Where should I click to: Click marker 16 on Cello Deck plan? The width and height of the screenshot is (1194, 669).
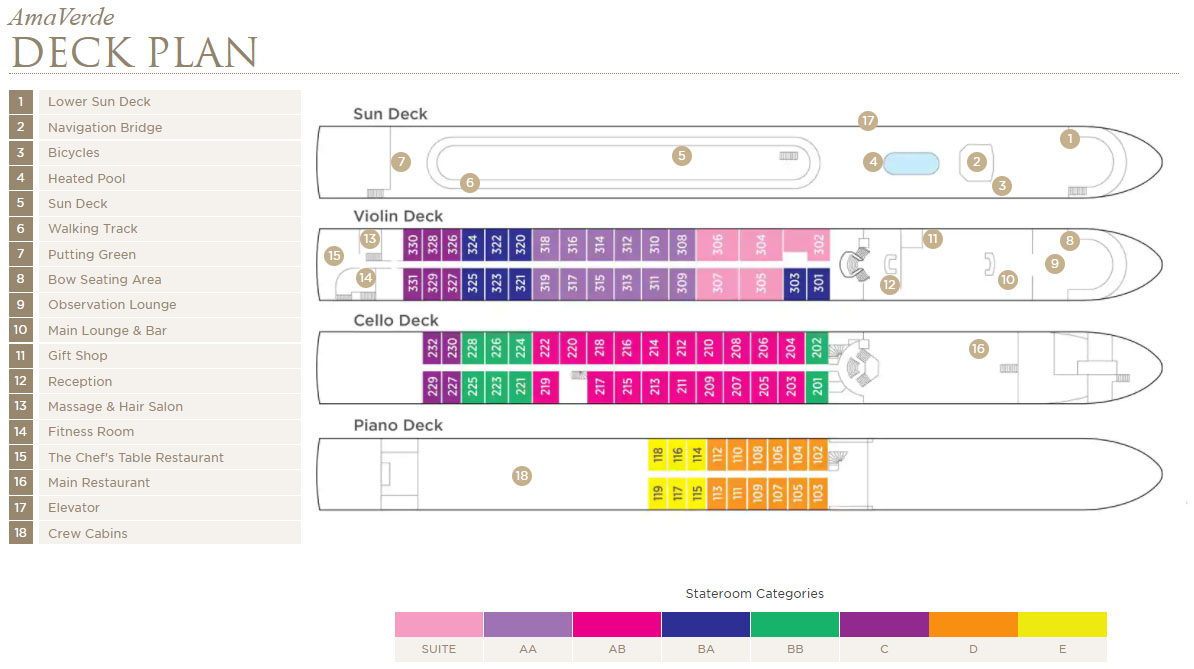pos(979,349)
